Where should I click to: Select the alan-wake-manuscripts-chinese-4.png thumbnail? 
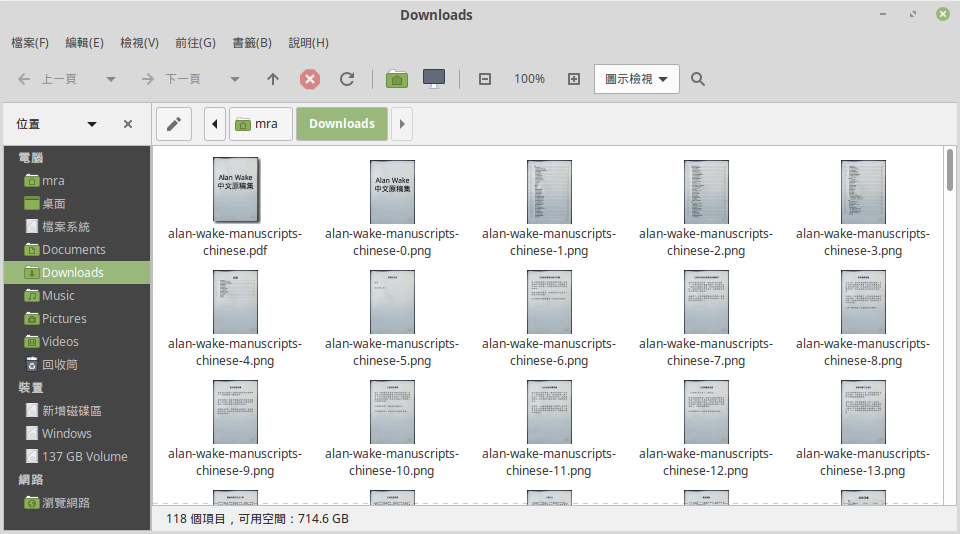pyautogui.click(x=236, y=302)
